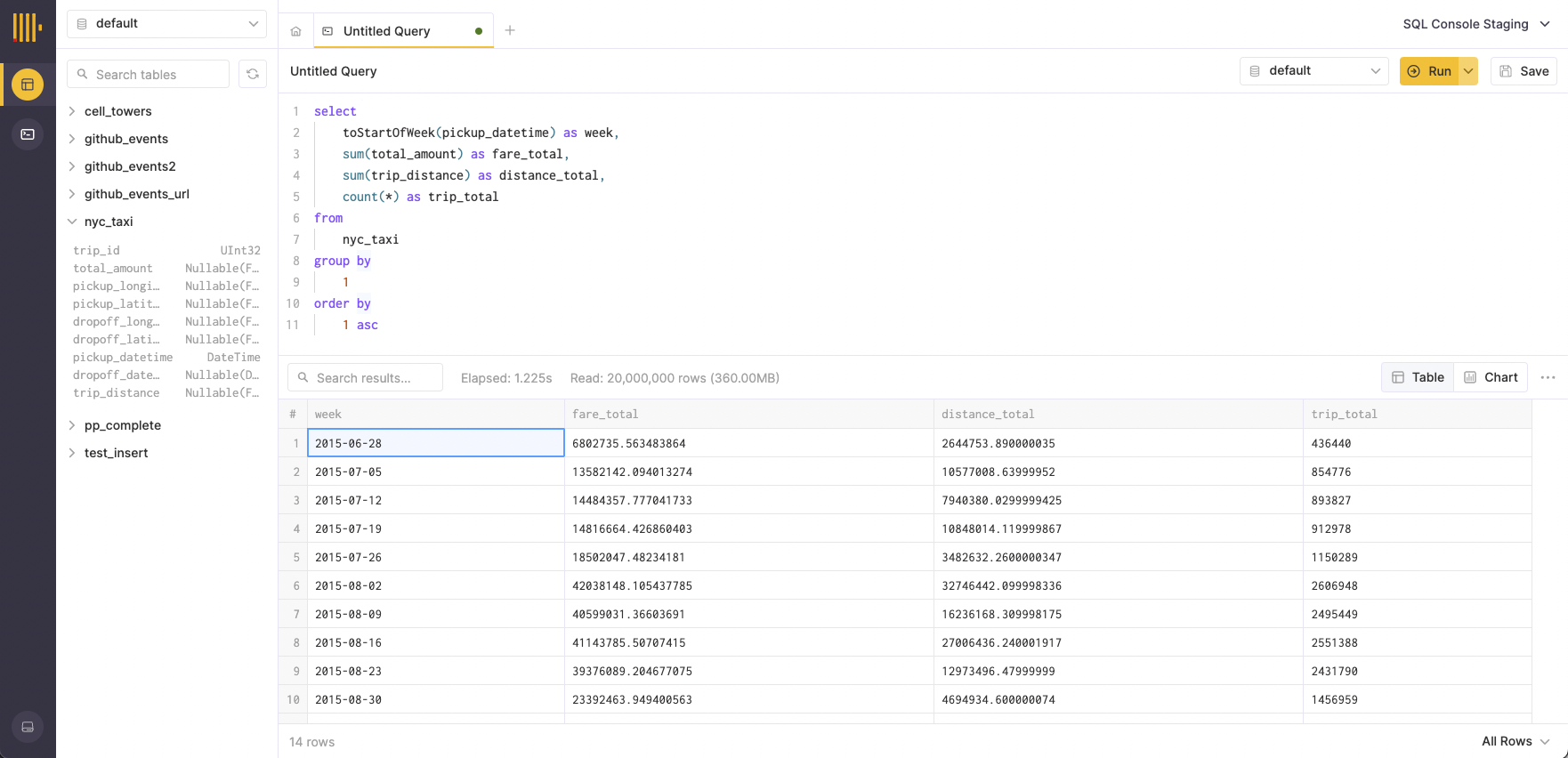
Task: Select the 2015-08-30 week cell
Action: 436,699
